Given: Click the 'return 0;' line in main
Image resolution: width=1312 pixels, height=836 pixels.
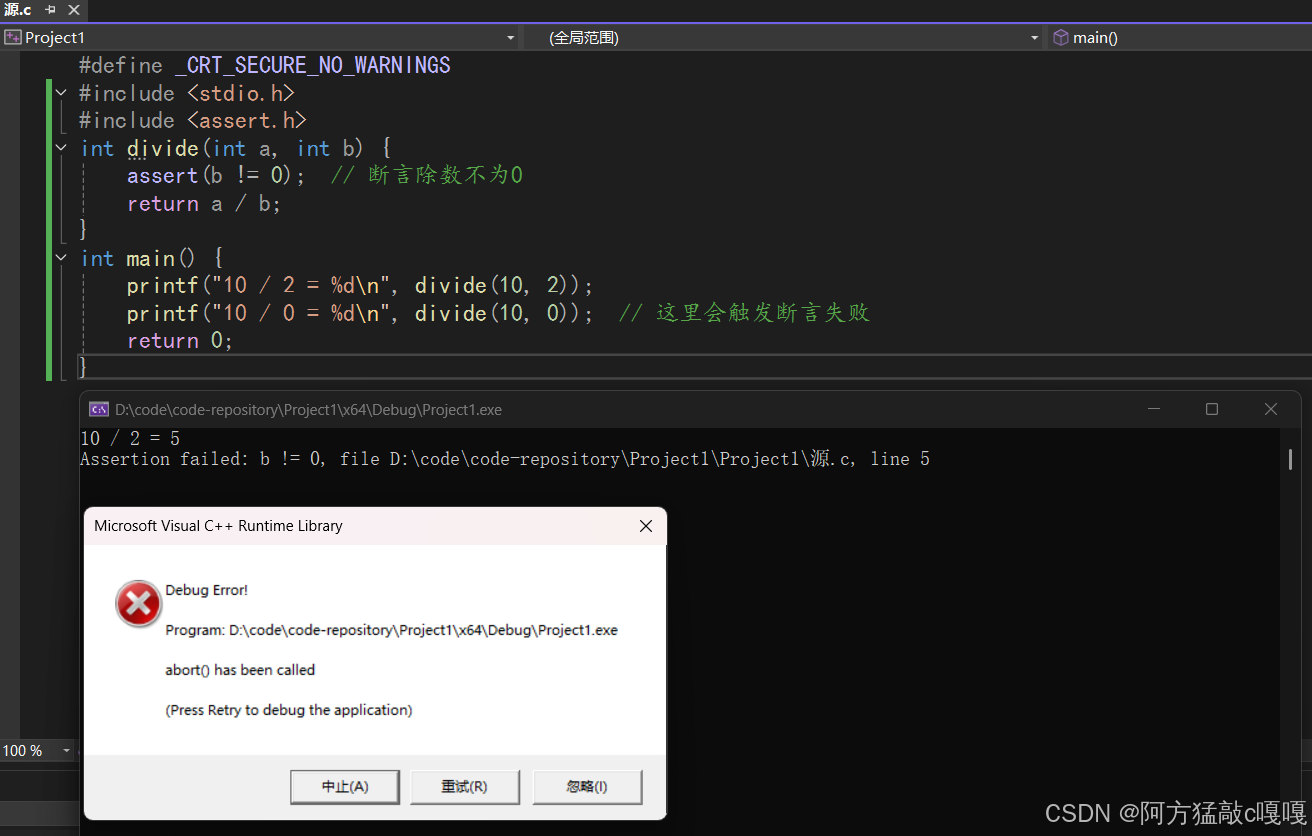Looking at the screenshot, I should point(180,341).
